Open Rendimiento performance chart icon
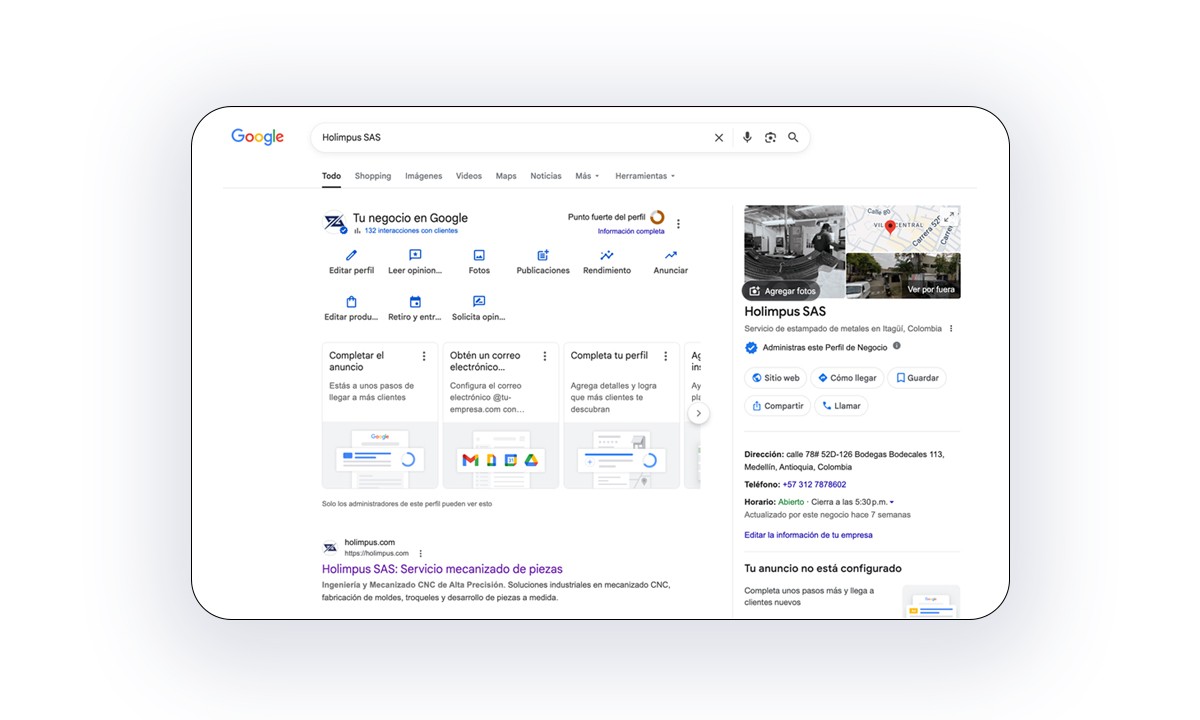1200x720 pixels. click(607, 256)
